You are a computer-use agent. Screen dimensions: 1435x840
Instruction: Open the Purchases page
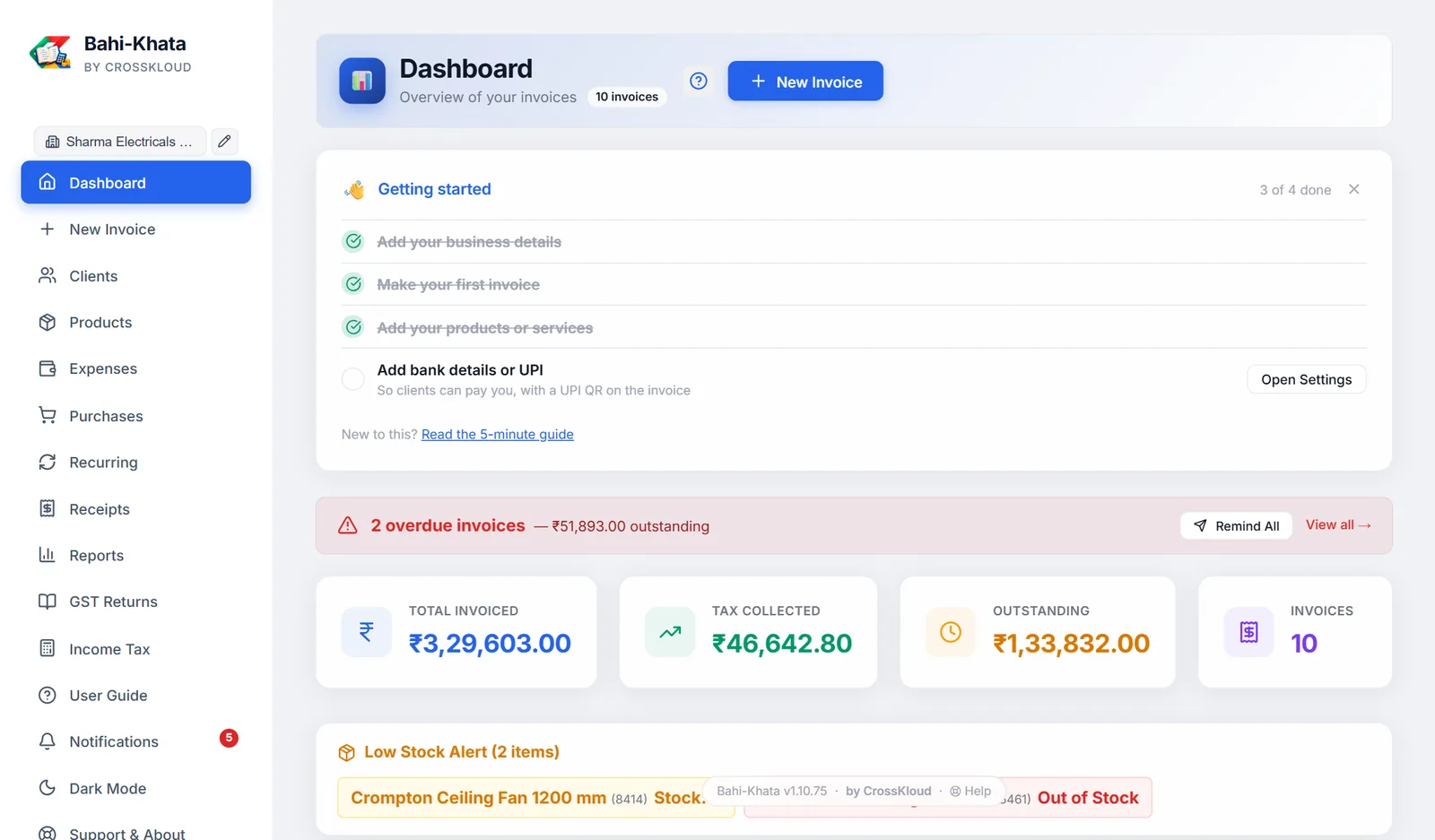(x=135, y=416)
